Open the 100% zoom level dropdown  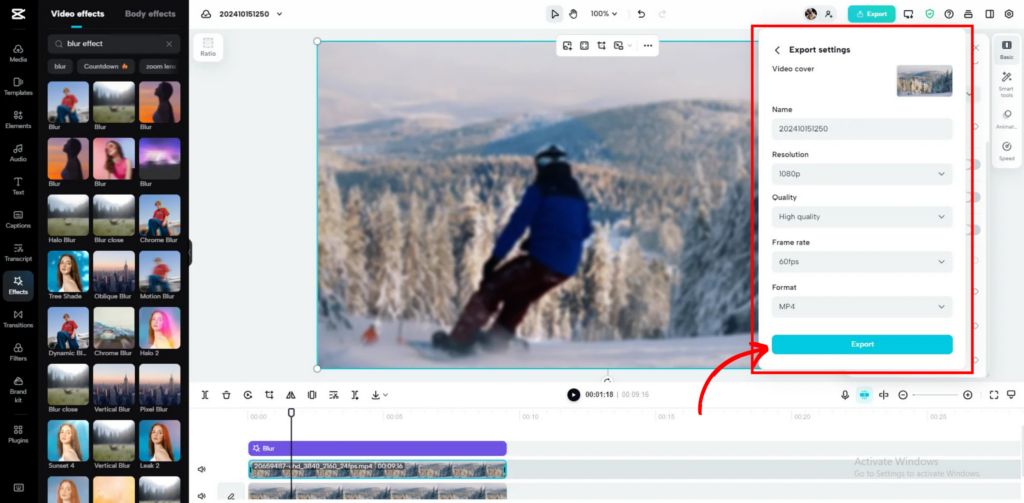[604, 14]
